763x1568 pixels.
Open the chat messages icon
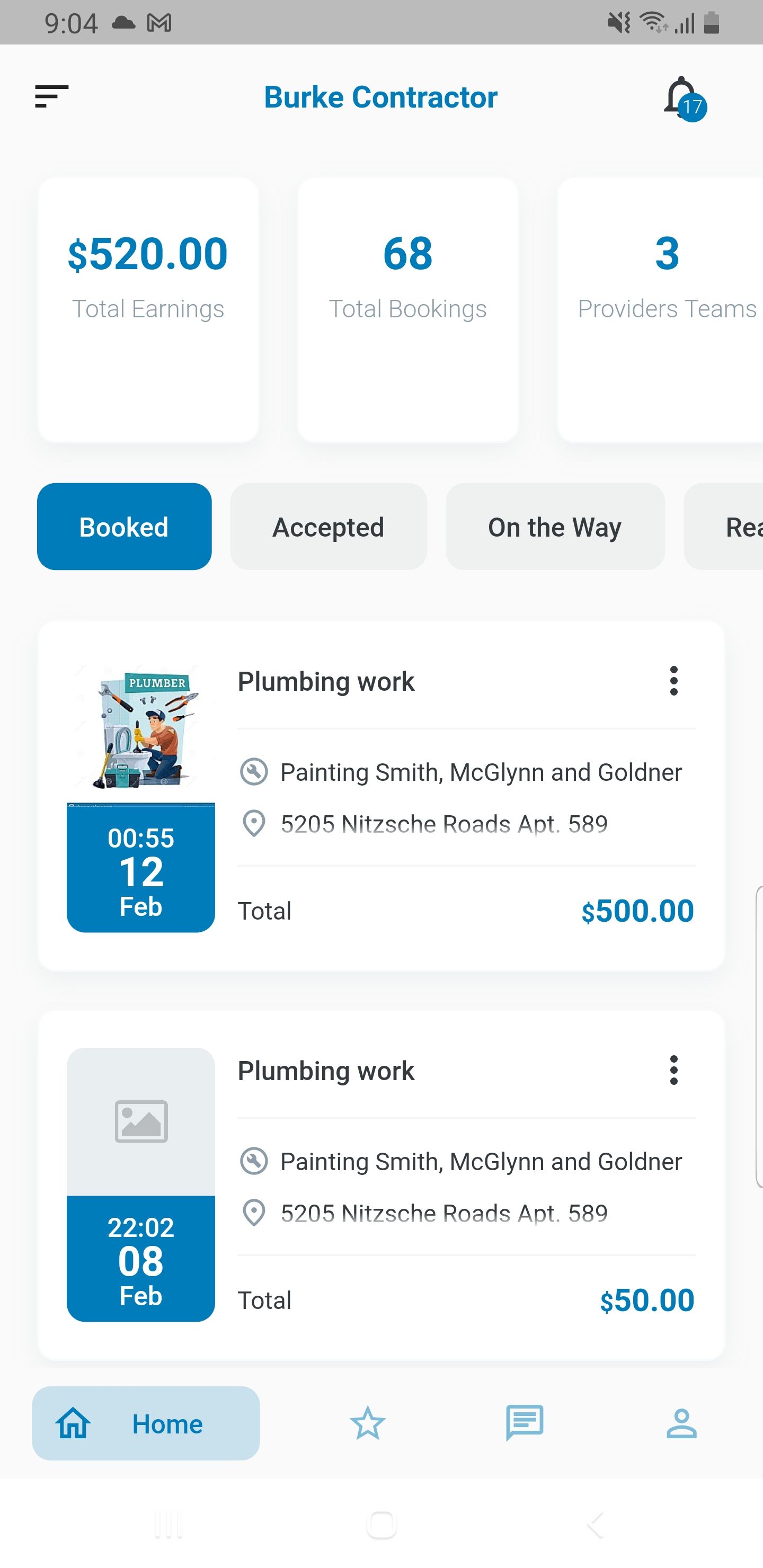524,1423
